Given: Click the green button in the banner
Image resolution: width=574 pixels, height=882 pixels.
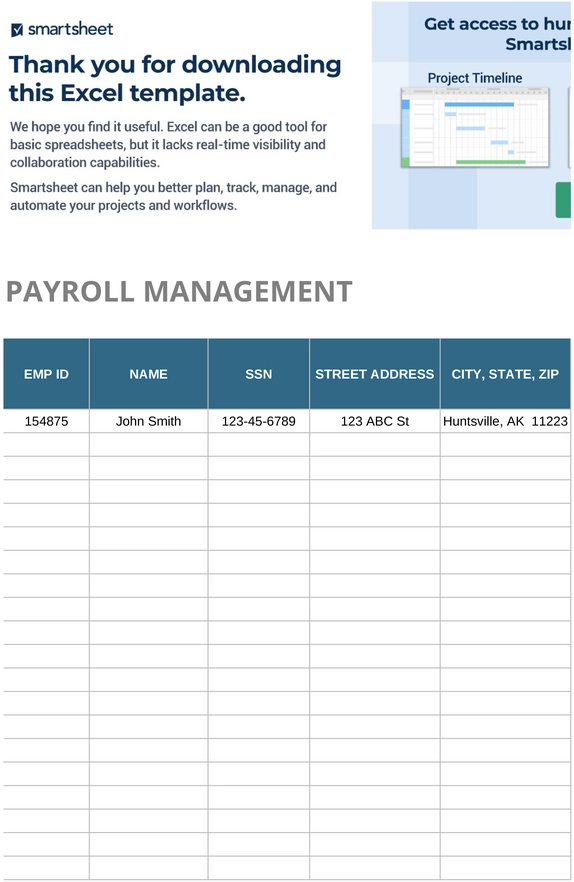Looking at the screenshot, I should (563, 200).
